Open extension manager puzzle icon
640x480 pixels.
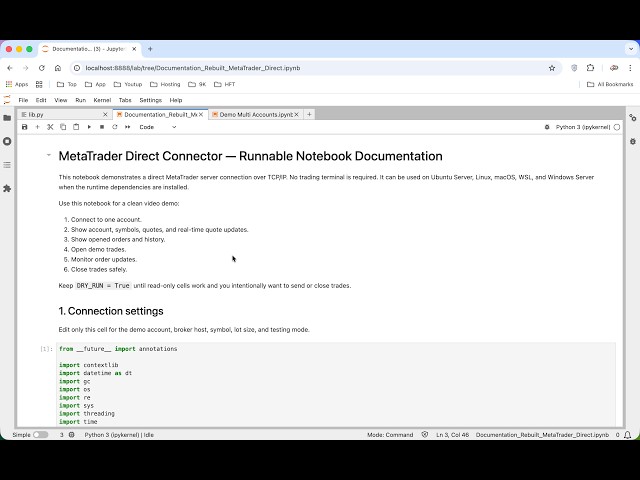coord(7,189)
